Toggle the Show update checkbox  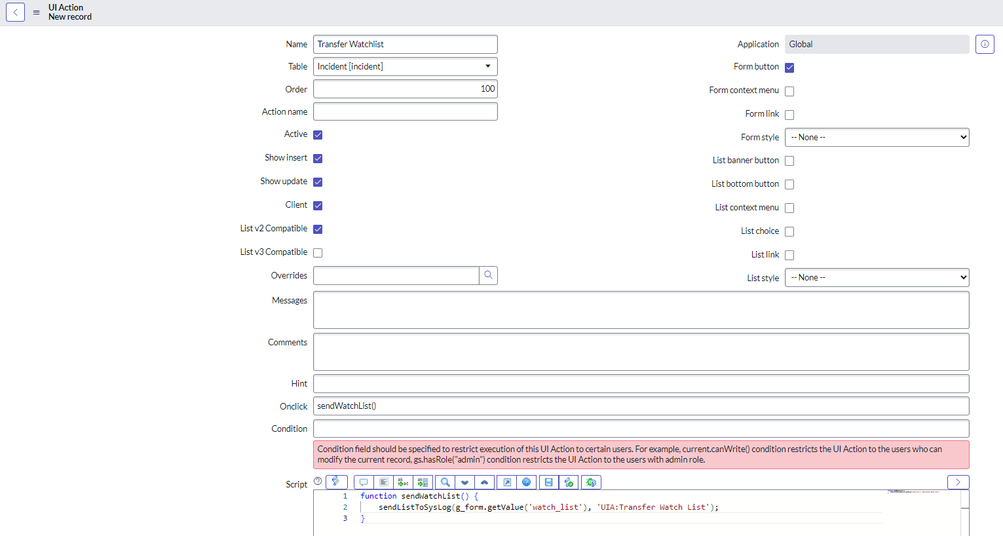point(318,182)
